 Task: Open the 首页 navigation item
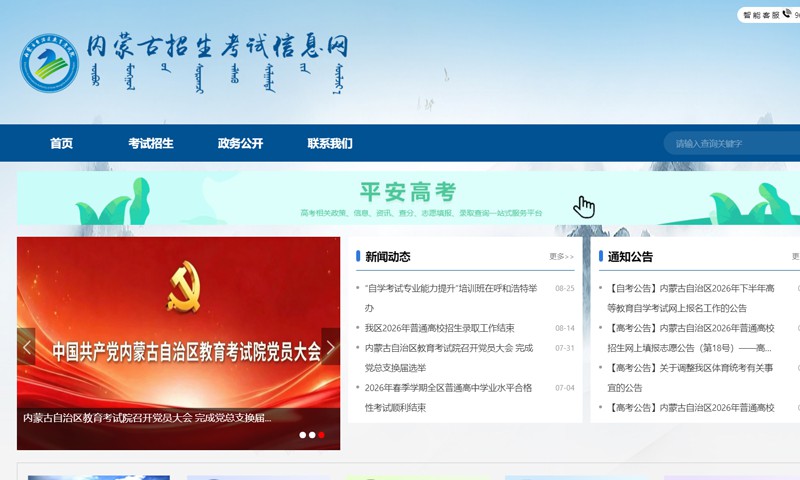61,143
